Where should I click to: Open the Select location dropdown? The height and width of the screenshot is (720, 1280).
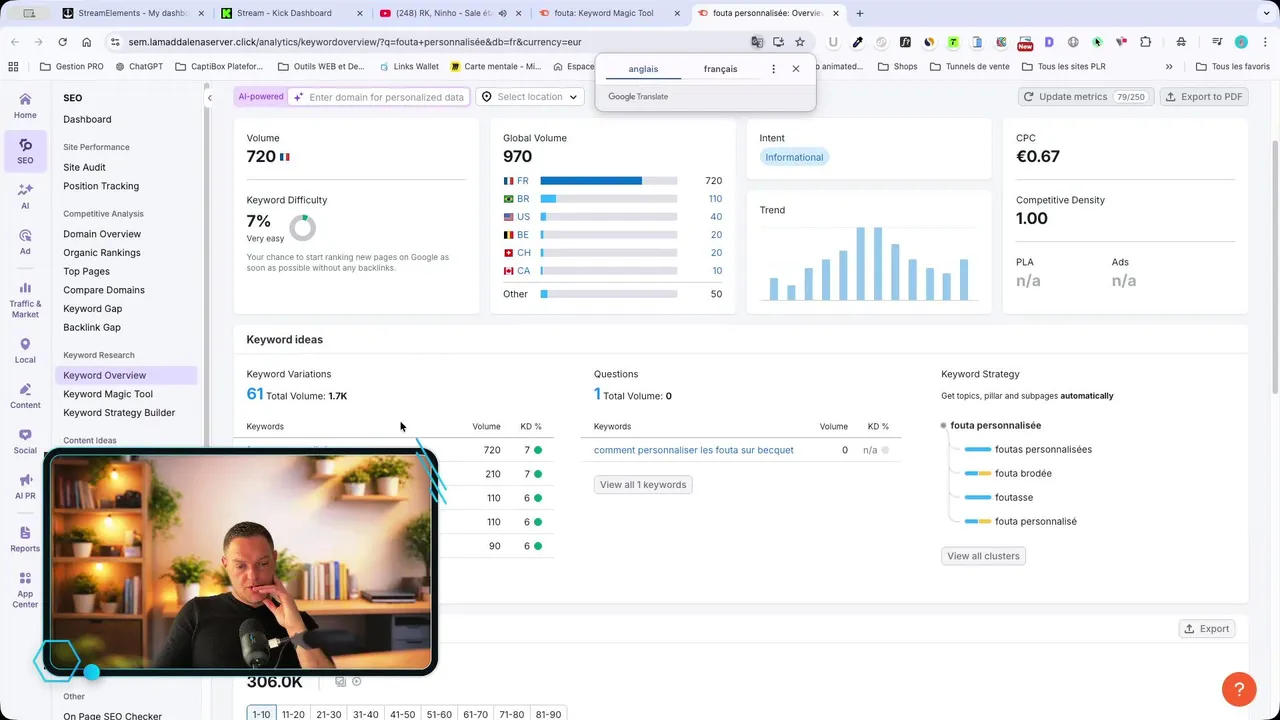pos(530,97)
